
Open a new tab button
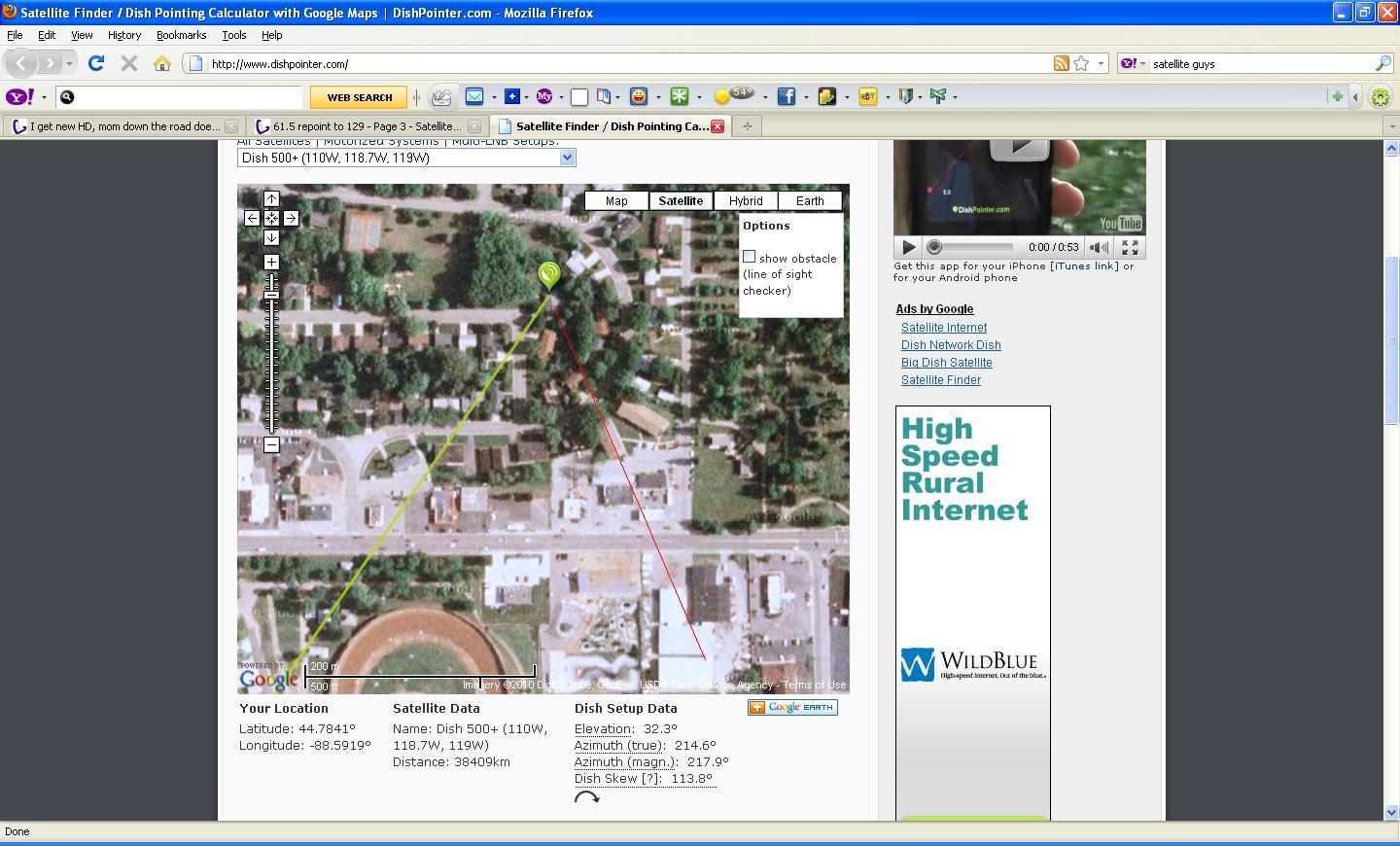[x=747, y=126]
